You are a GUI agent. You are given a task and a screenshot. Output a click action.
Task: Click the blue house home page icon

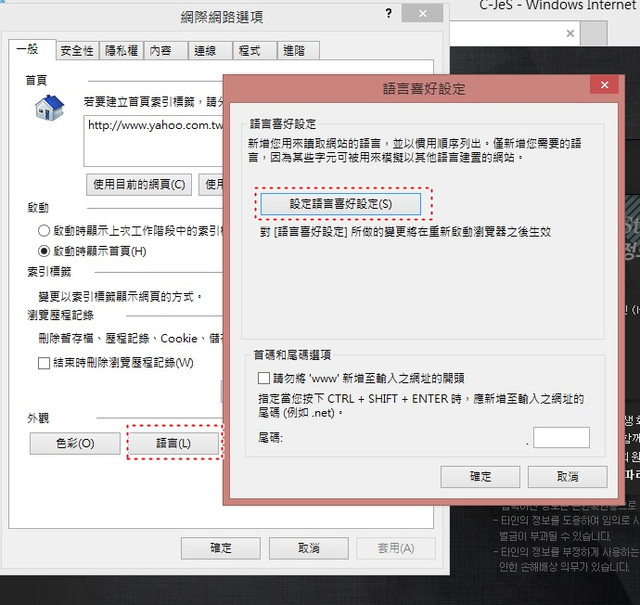(49, 108)
